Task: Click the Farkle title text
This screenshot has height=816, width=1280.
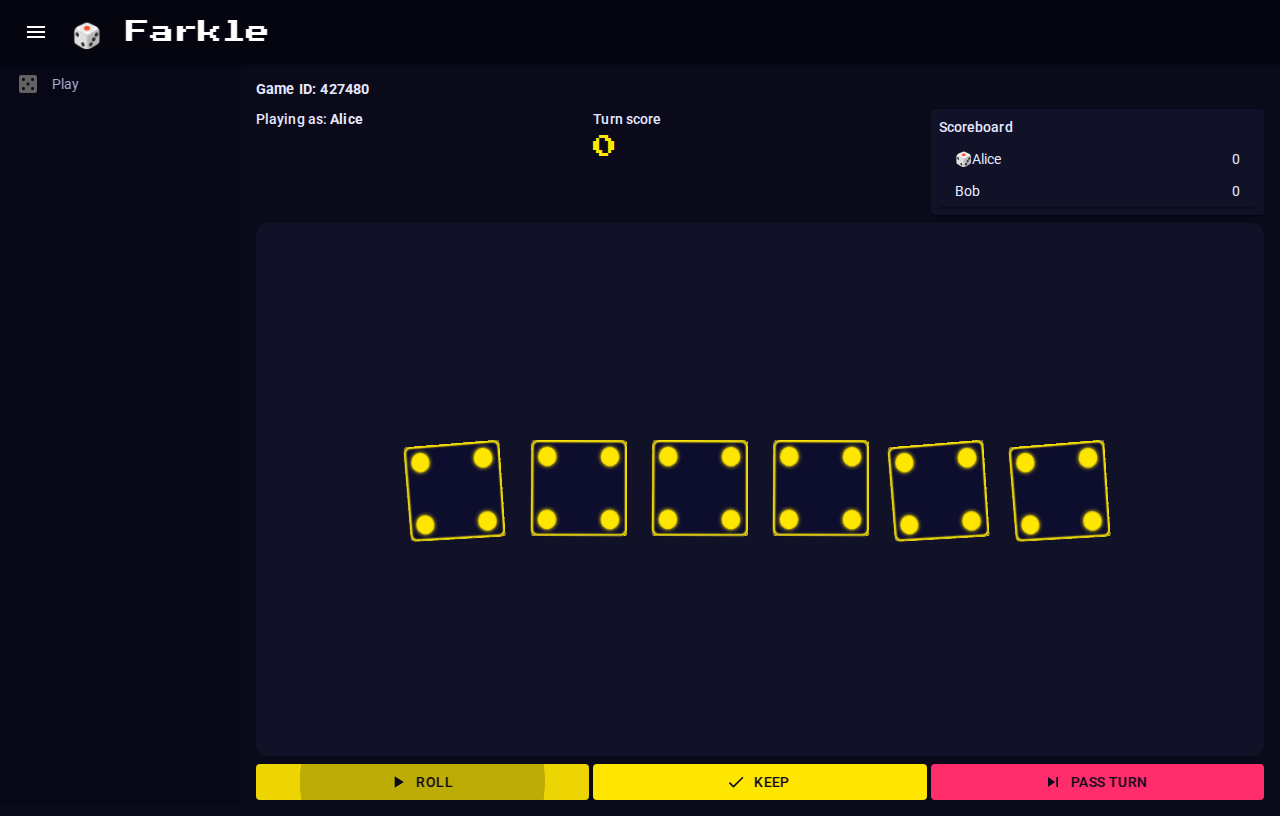Action: [196, 31]
